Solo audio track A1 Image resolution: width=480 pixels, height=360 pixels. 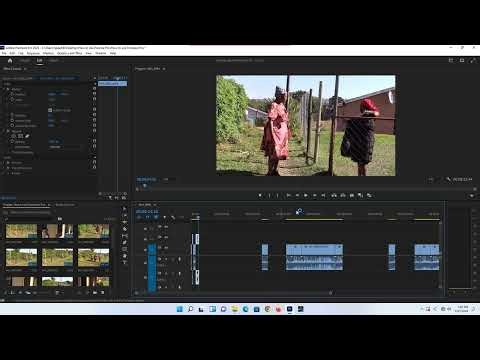tap(173, 259)
